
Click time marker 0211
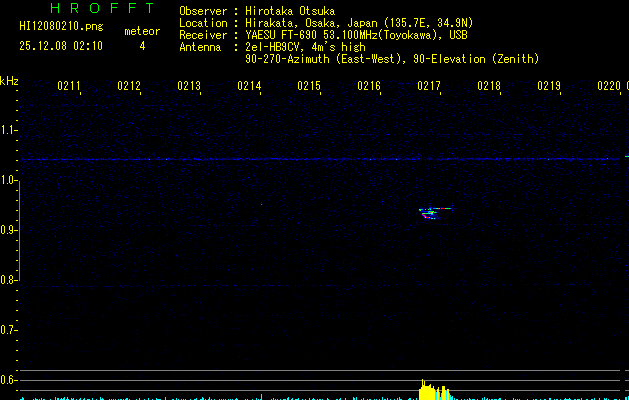[69, 86]
